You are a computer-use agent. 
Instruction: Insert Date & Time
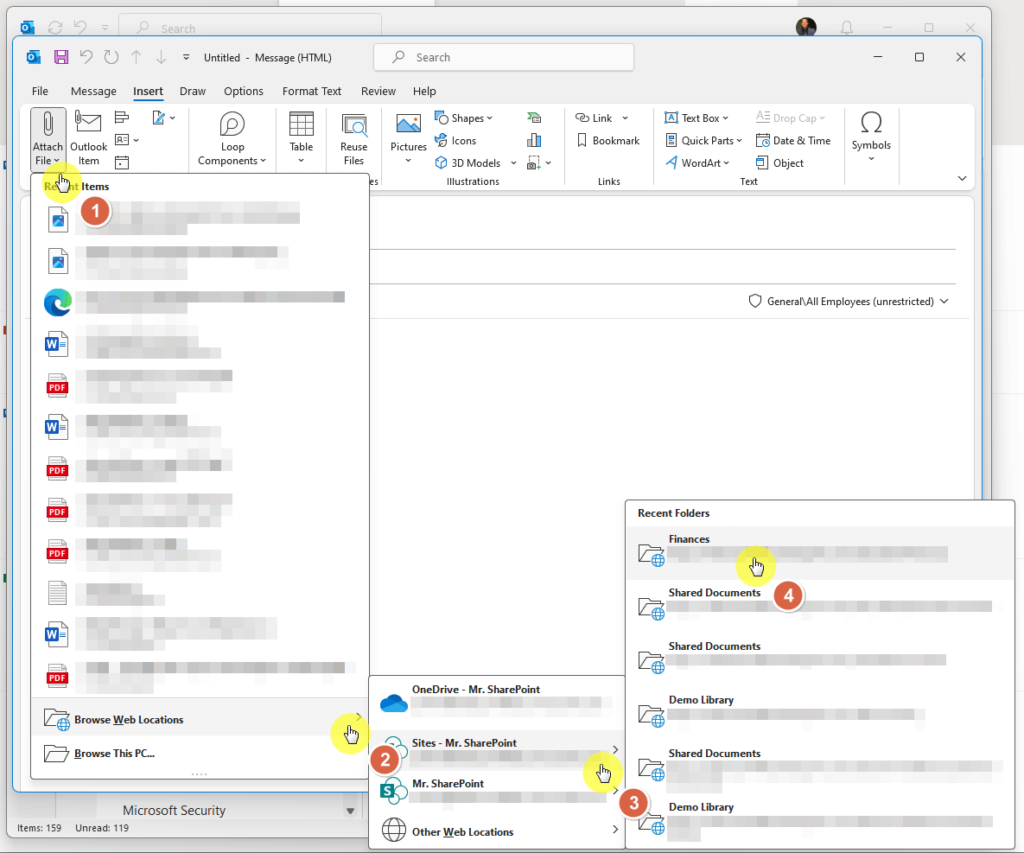point(793,140)
